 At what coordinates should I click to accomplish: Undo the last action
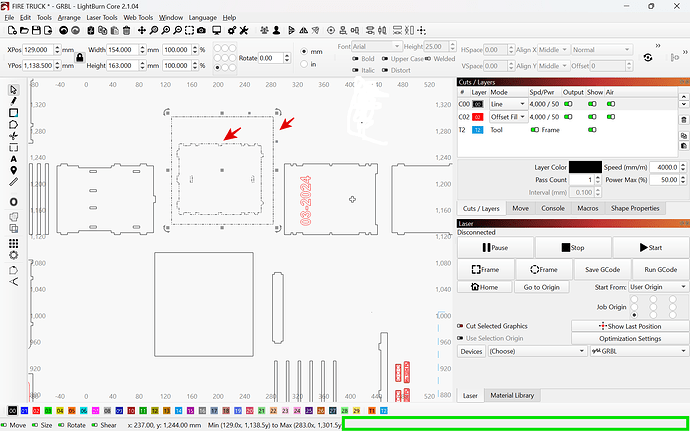(x=64, y=30)
